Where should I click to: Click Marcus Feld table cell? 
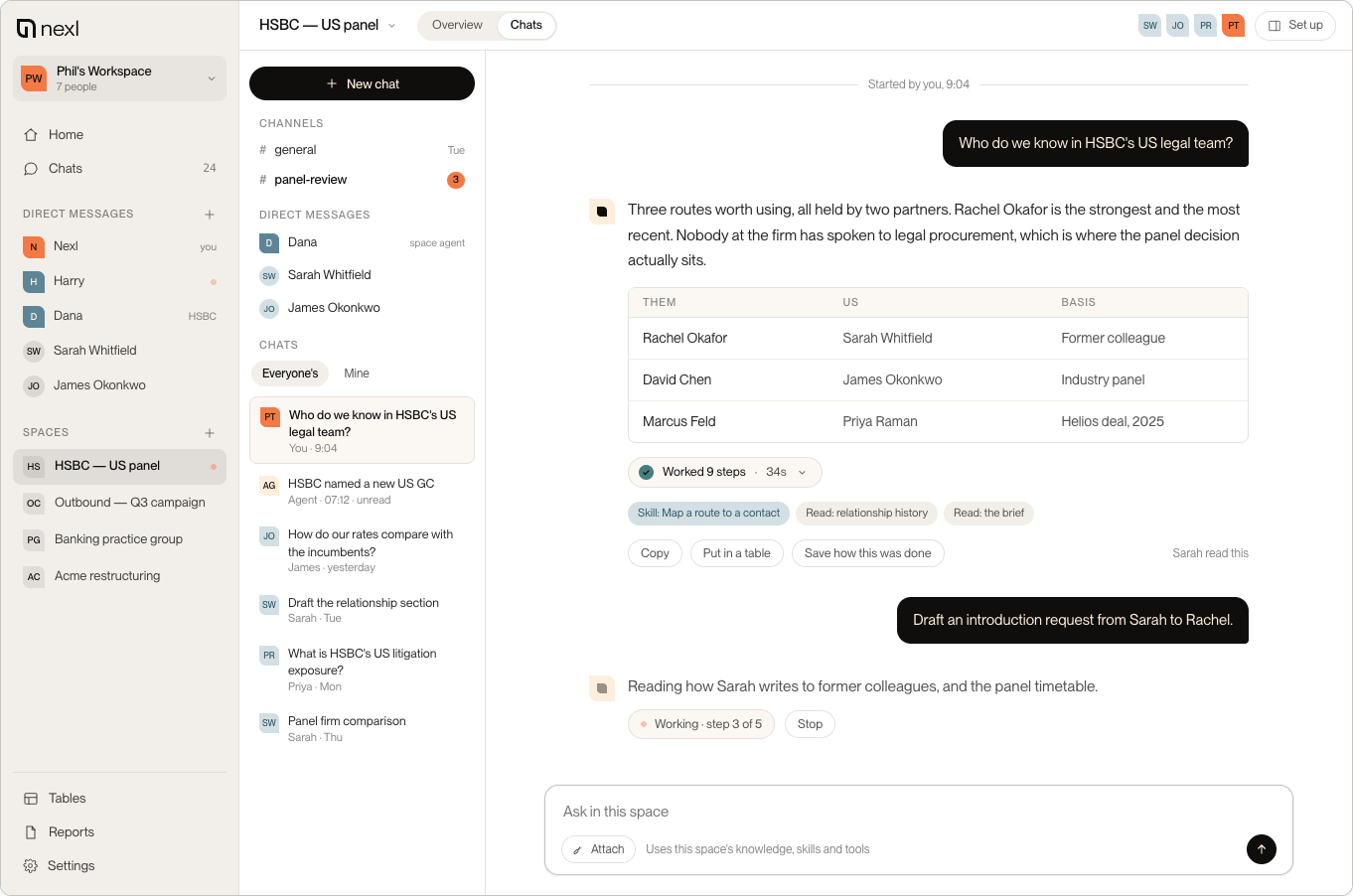(678, 422)
